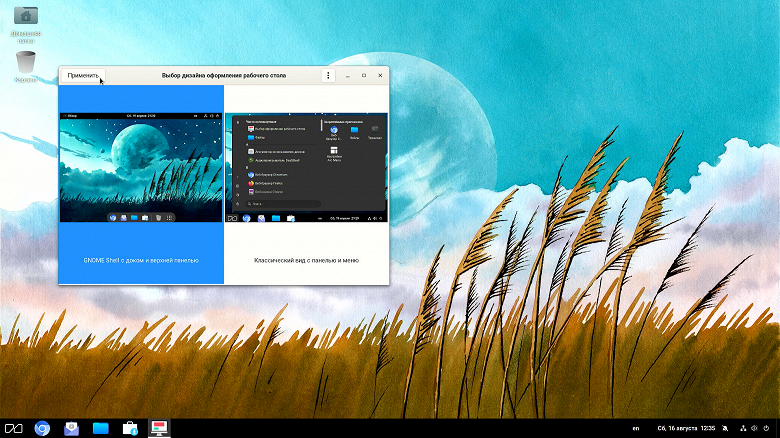Click the classic view layout caption text
The image size is (780, 438).
(x=306, y=260)
